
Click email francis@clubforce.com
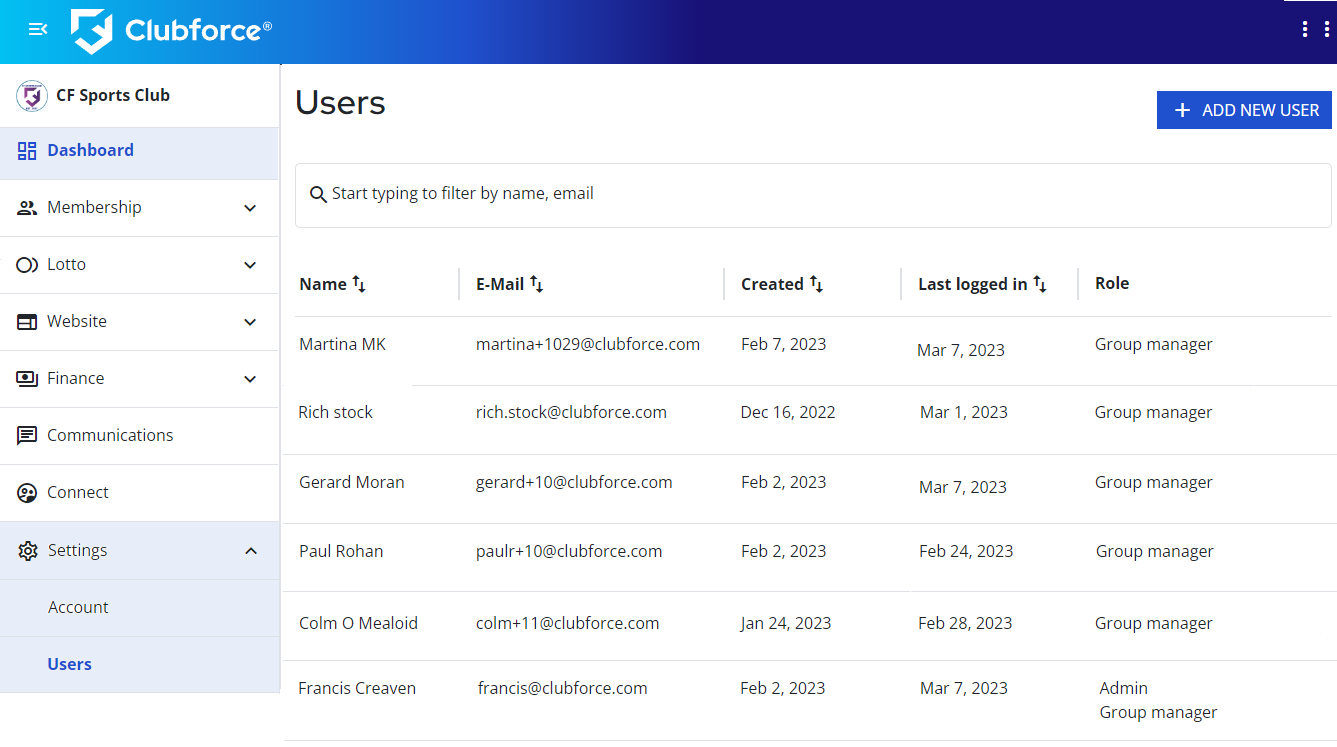click(563, 689)
